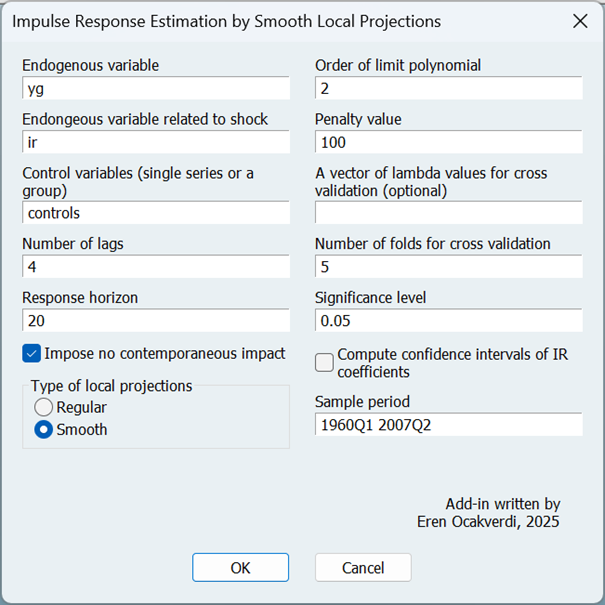Image resolution: width=605 pixels, height=605 pixels.
Task: Select the Smooth local projections option
Action: [44, 430]
